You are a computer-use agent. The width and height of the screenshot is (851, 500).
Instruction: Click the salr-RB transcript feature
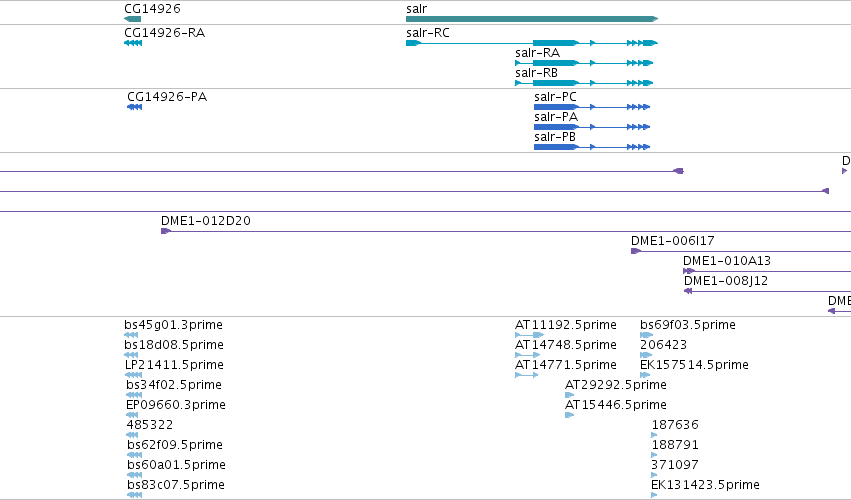(584, 83)
